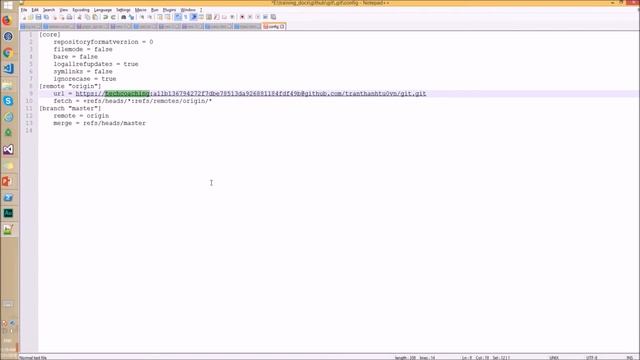Image resolution: width=640 pixels, height=360 pixels.
Task: Click the "remote = origin" line
Action: 81,116
